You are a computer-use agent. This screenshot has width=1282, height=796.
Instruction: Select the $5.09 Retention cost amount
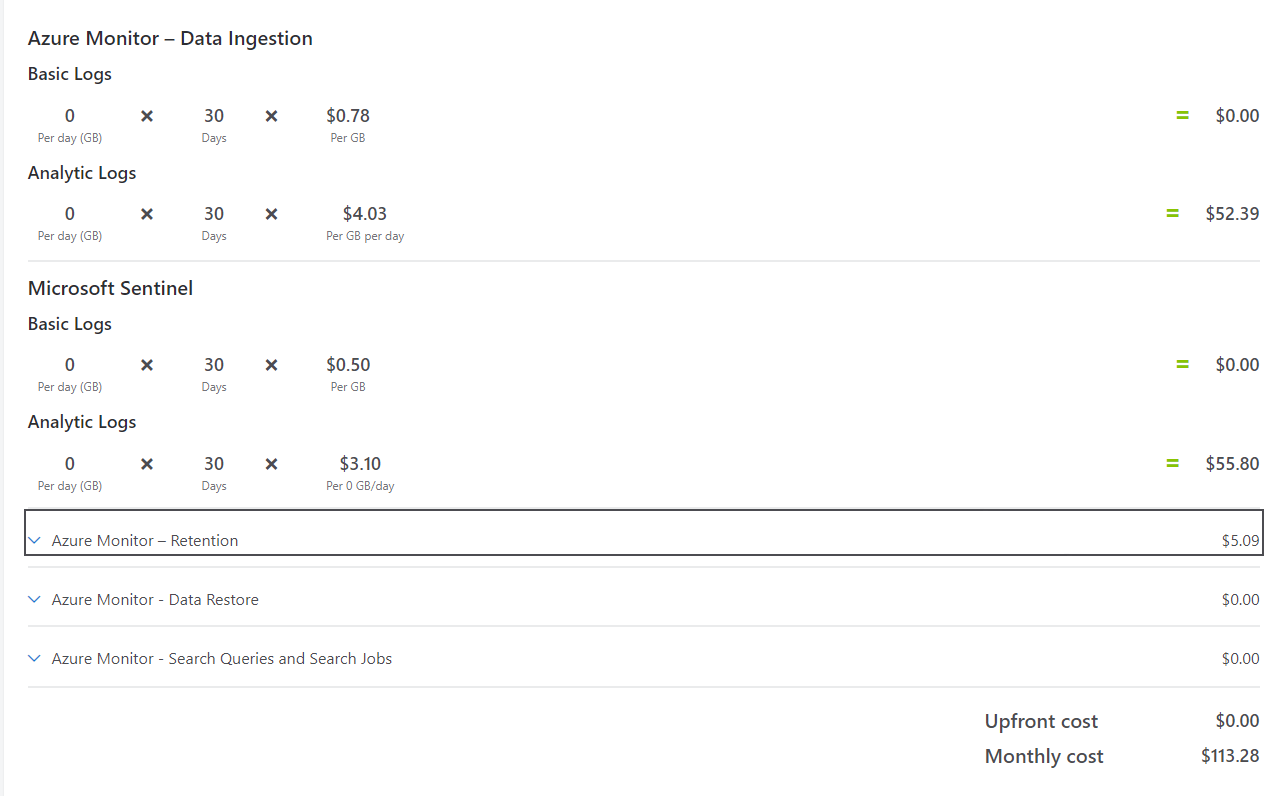click(1240, 540)
